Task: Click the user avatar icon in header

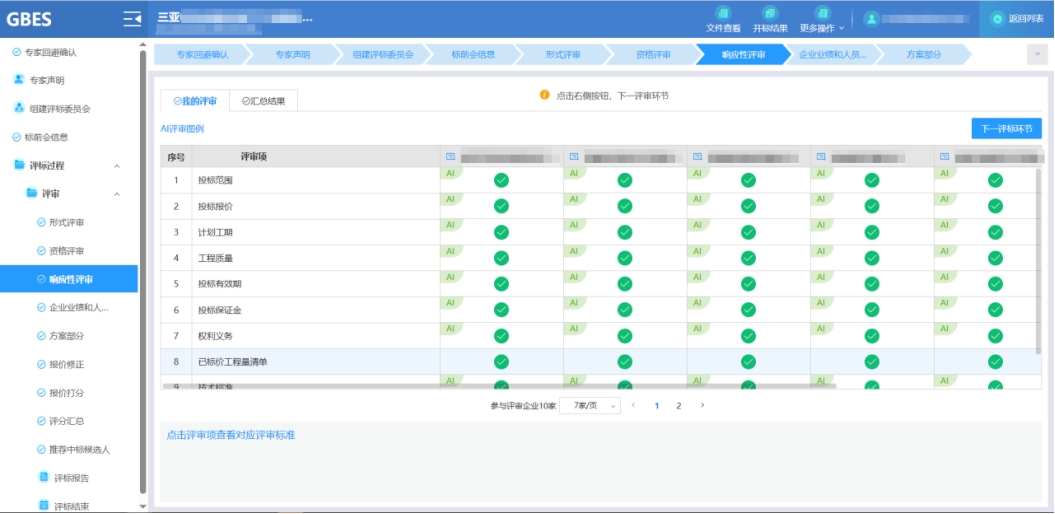Action: (x=871, y=19)
